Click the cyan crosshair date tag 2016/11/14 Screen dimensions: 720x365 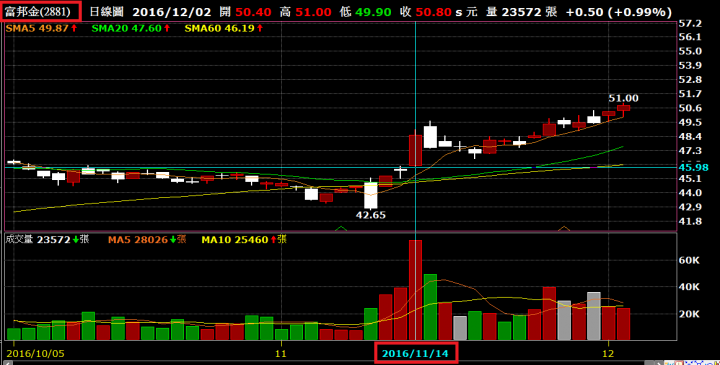[x=416, y=353]
